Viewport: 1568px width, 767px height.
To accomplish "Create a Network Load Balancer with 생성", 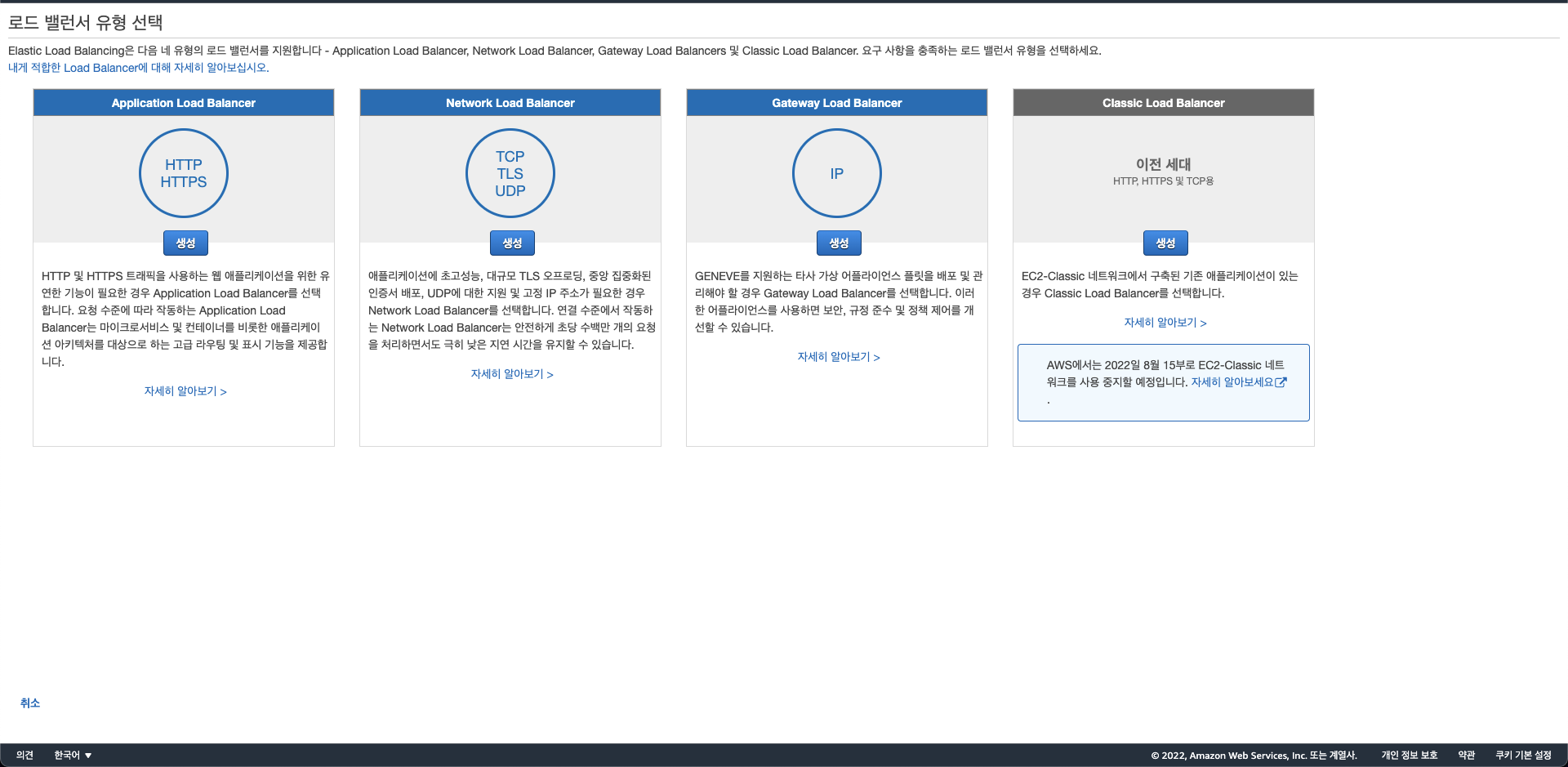I will pos(512,243).
